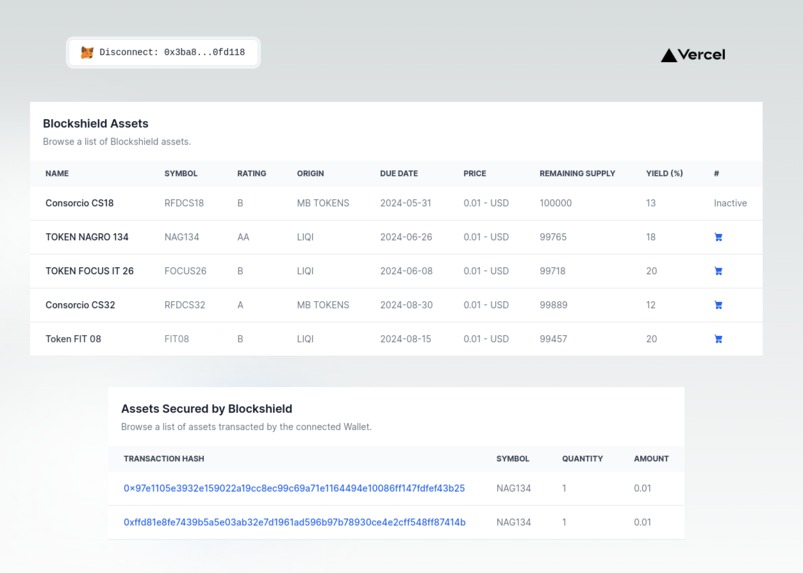803x573 pixels.
Task: Select the TOKEN NAGRO 134 name cell
Action: [x=87, y=237]
